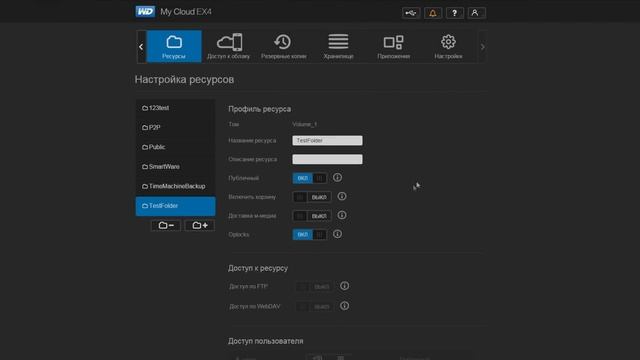The height and width of the screenshot is (360, 640).
Task: Open the notifications bell icon
Action: [x=433, y=13]
